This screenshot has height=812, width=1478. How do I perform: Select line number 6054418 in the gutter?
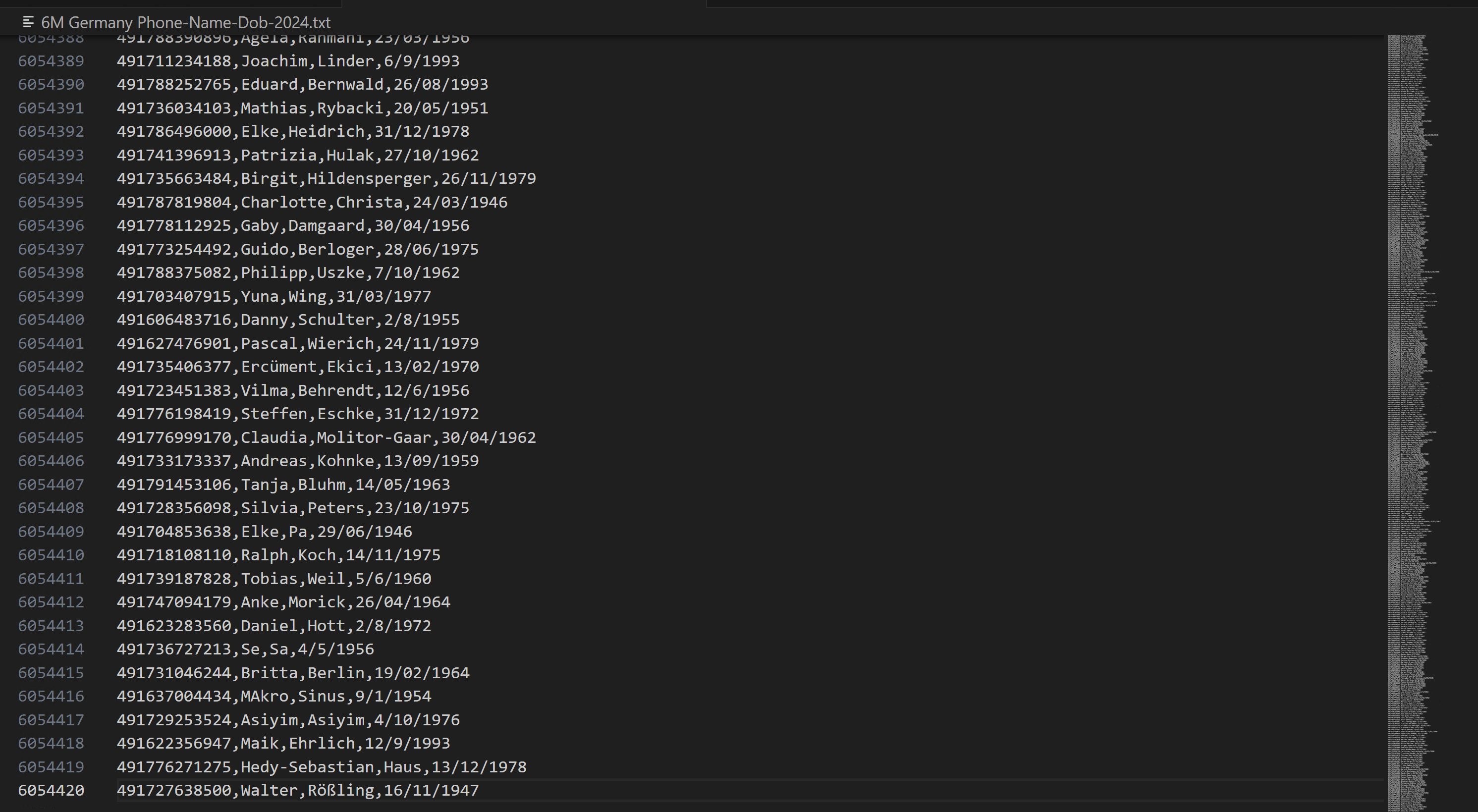pos(51,743)
